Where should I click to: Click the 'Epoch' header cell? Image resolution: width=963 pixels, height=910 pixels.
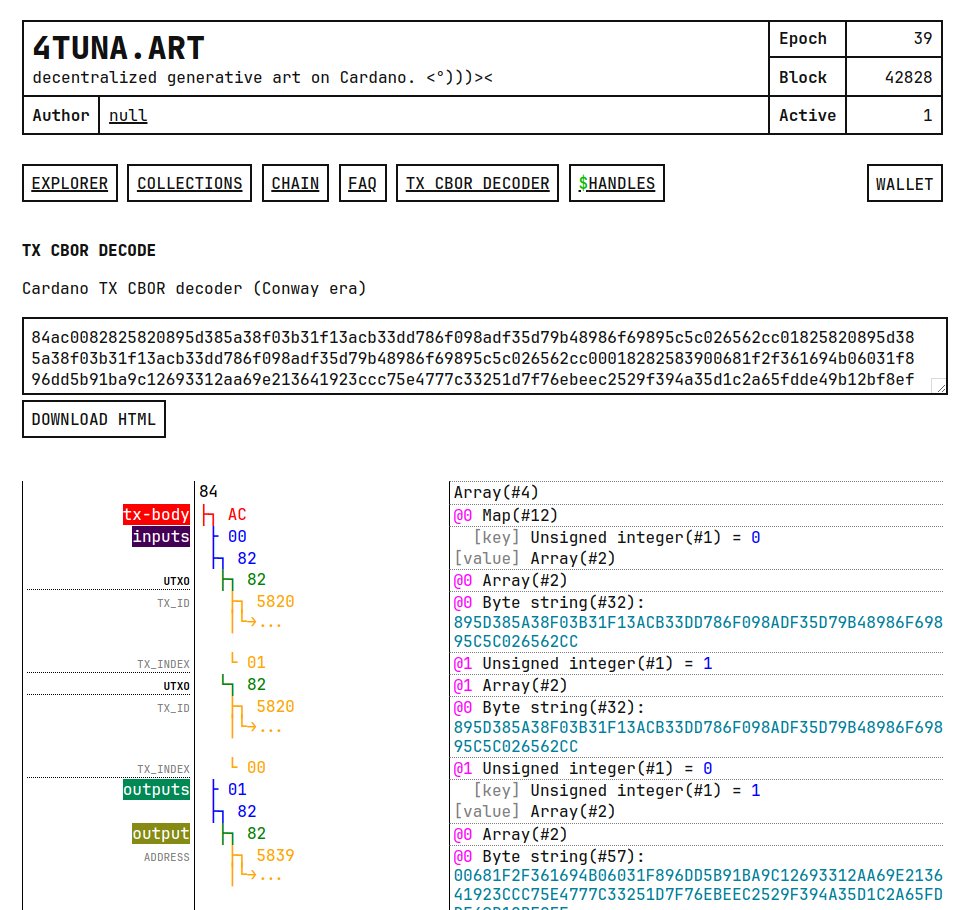pos(807,39)
